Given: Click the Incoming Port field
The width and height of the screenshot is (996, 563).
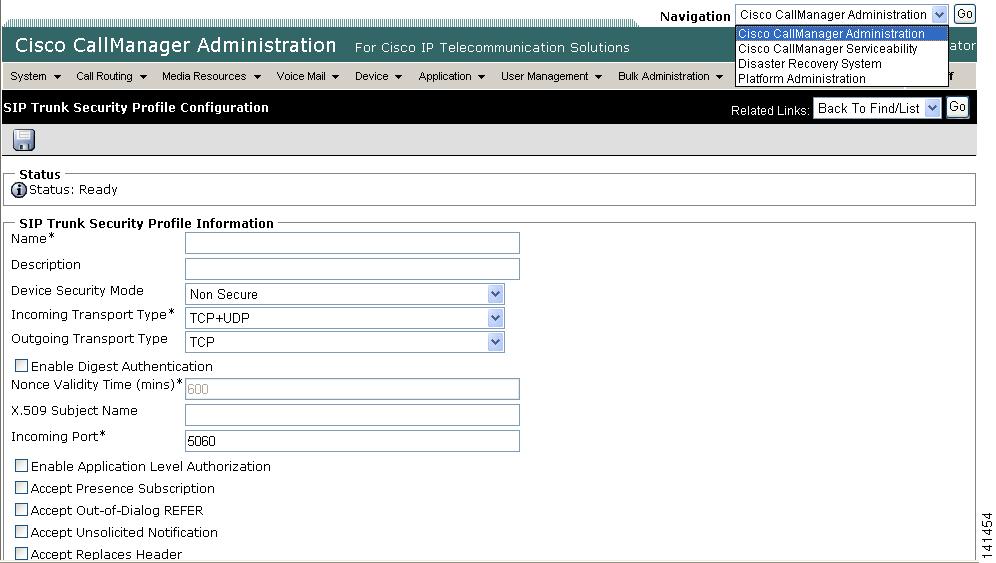Looking at the screenshot, I should (x=352, y=441).
